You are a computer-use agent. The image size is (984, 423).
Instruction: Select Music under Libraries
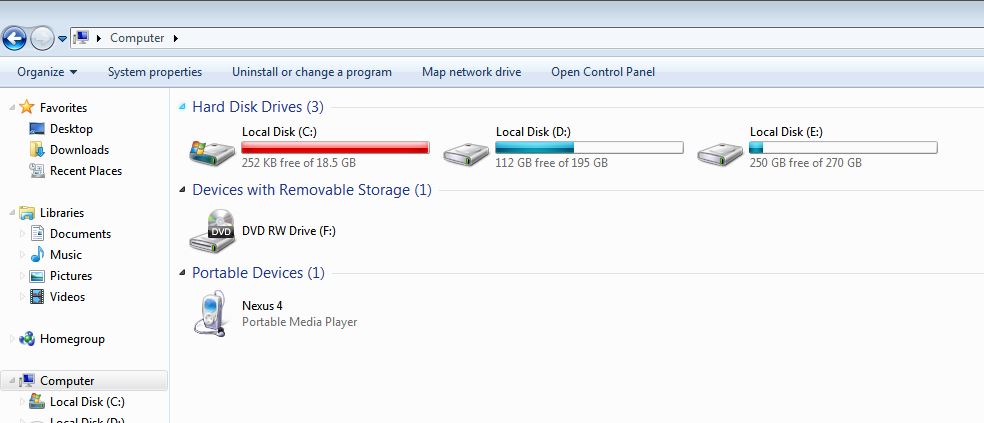(66, 255)
